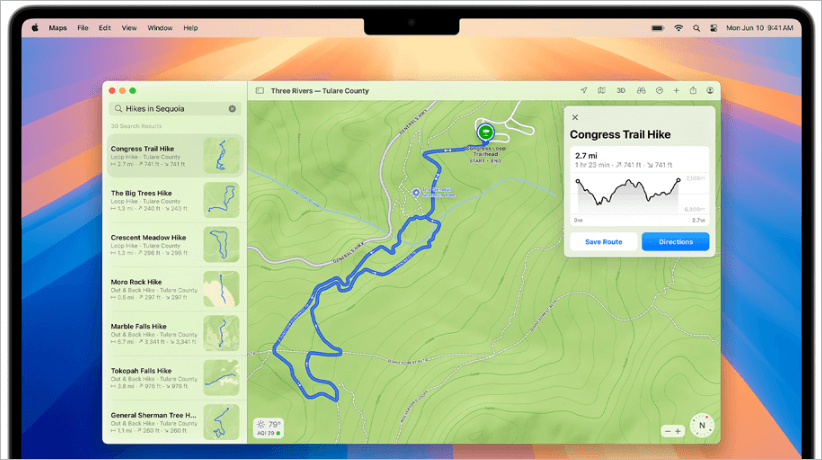
Task: Open Control Center in menu bar
Action: (x=713, y=28)
